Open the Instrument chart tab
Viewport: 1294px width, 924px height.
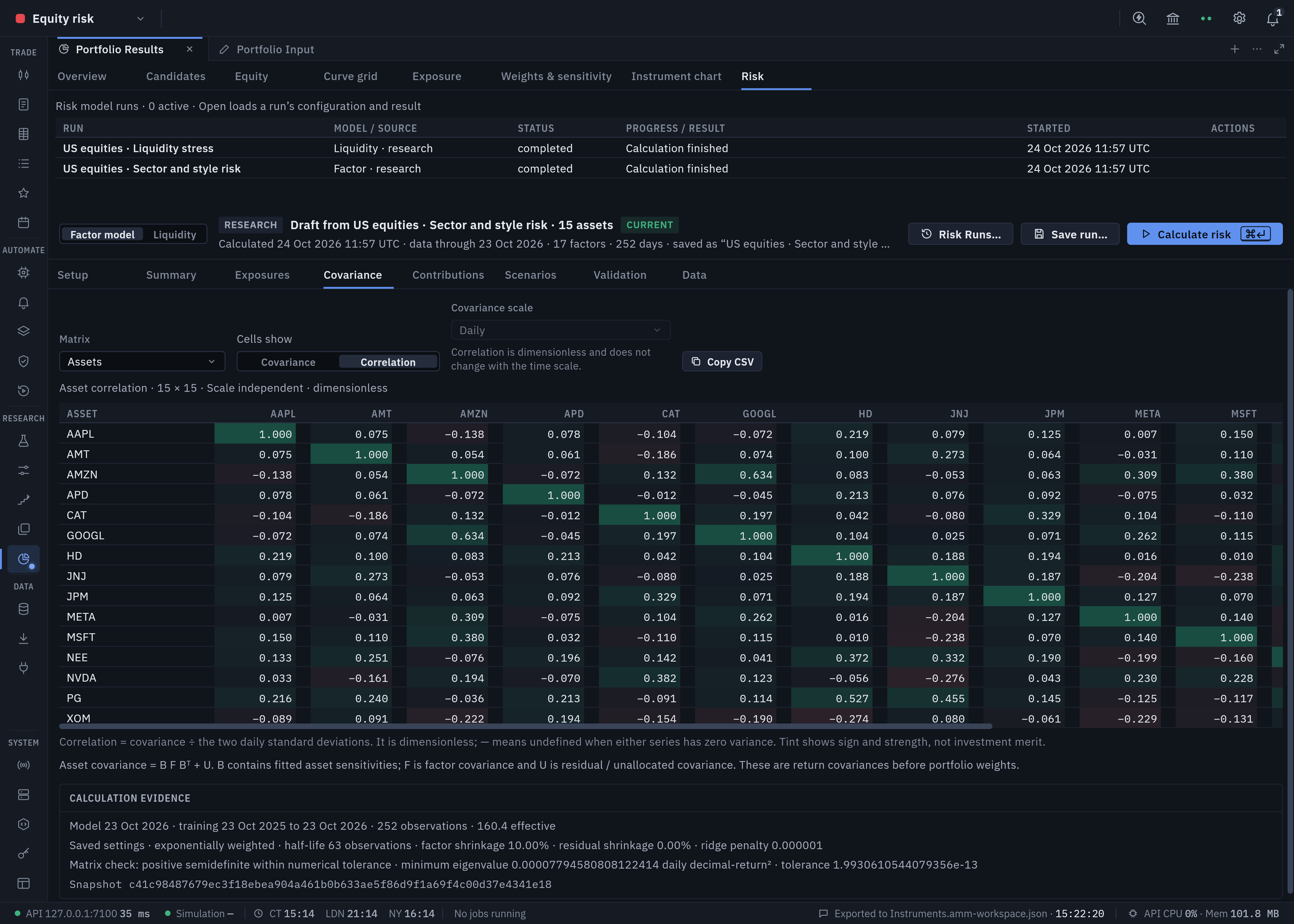676,76
